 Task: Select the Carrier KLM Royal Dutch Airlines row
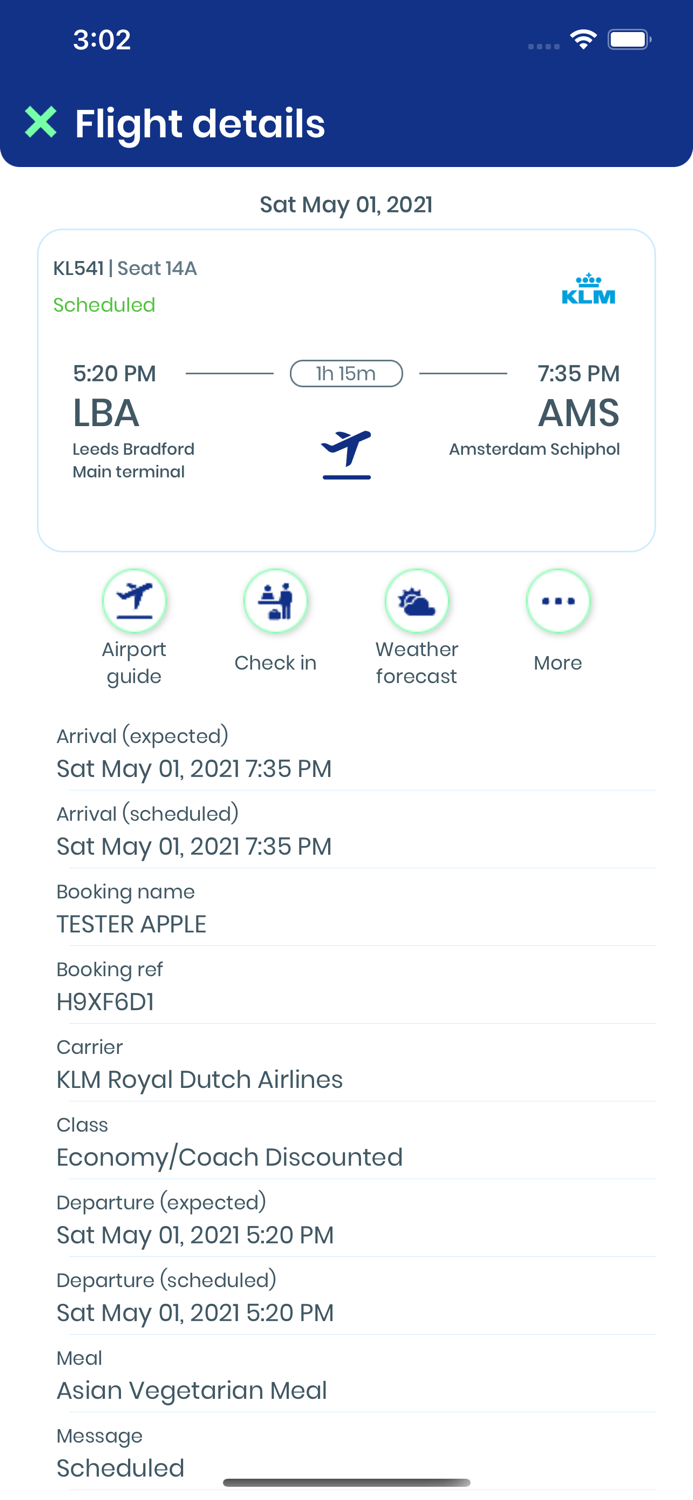(x=355, y=1065)
